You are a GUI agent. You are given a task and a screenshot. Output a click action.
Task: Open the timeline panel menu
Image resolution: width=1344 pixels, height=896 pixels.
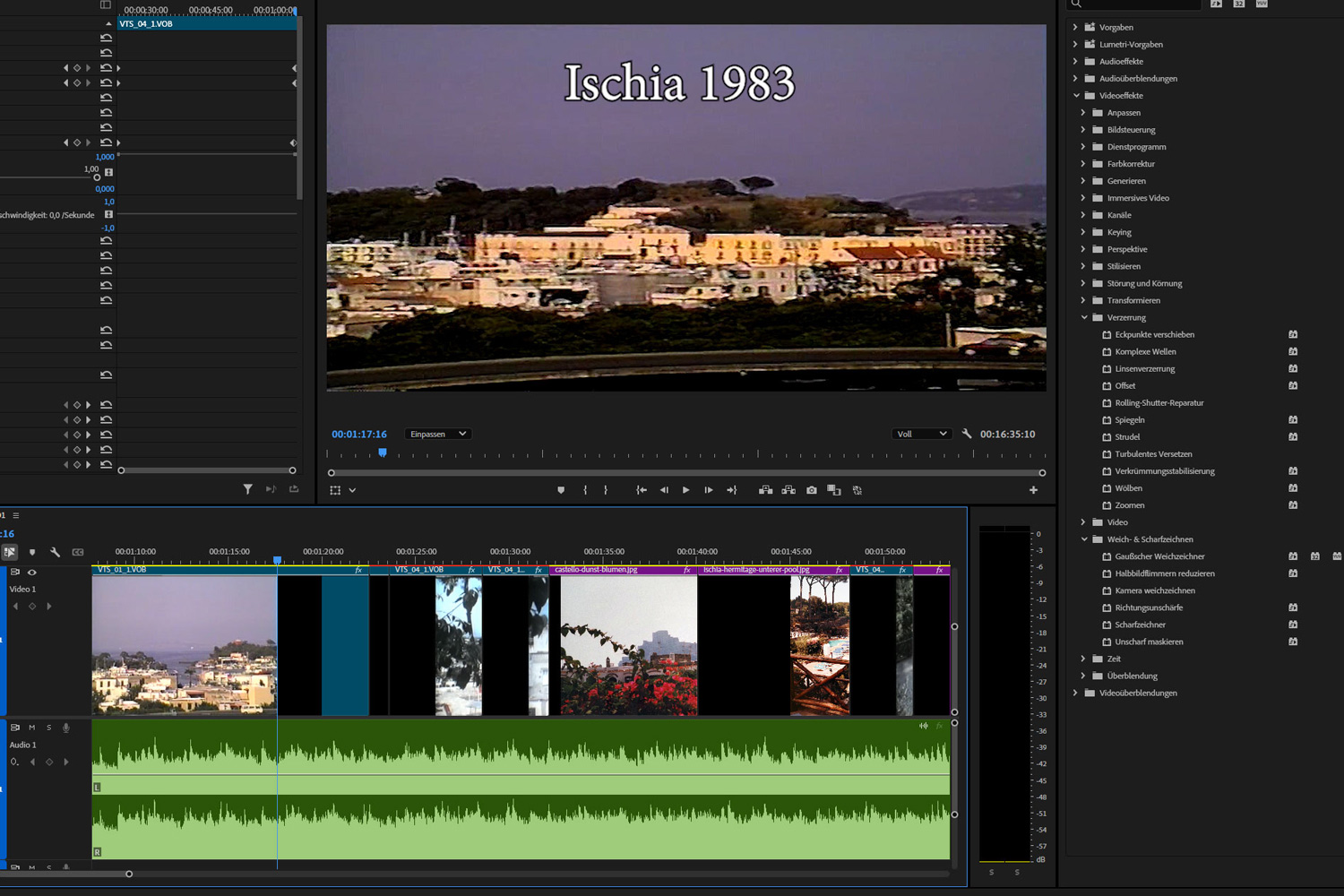coord(15,515)
